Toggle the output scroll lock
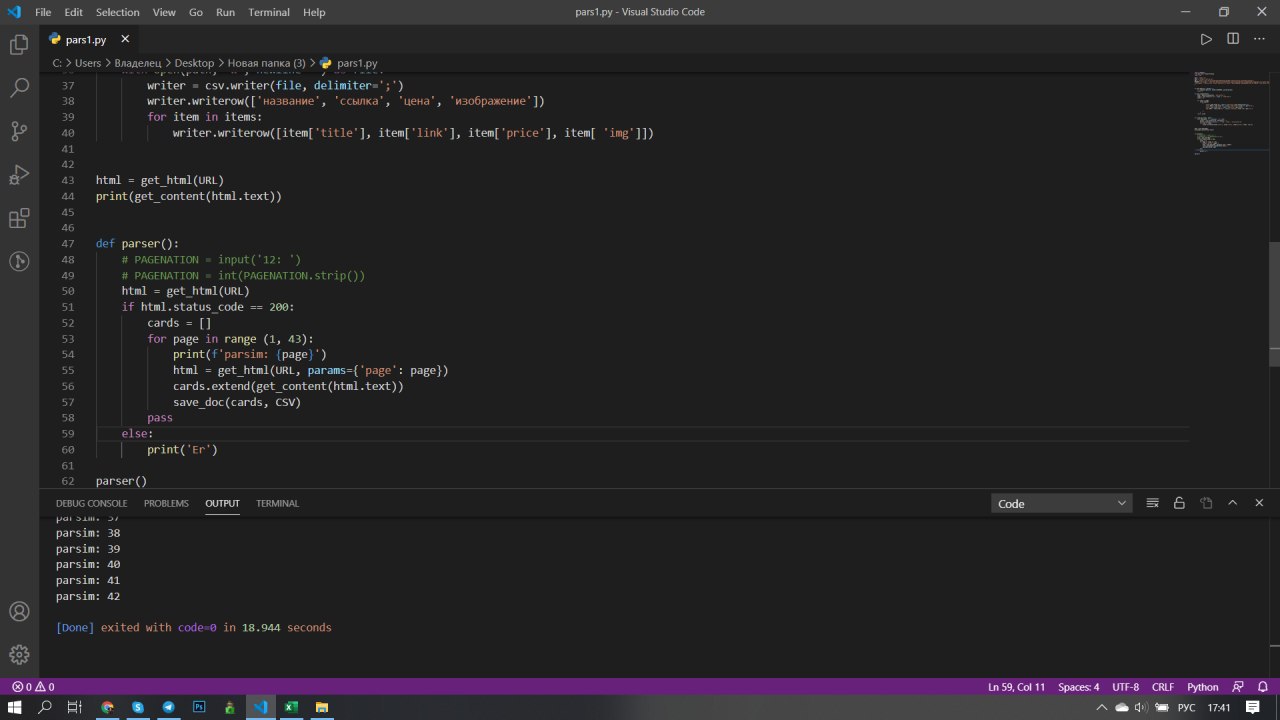The width and height of the screenshot is (1280, 720). [x=1179, y=503]
